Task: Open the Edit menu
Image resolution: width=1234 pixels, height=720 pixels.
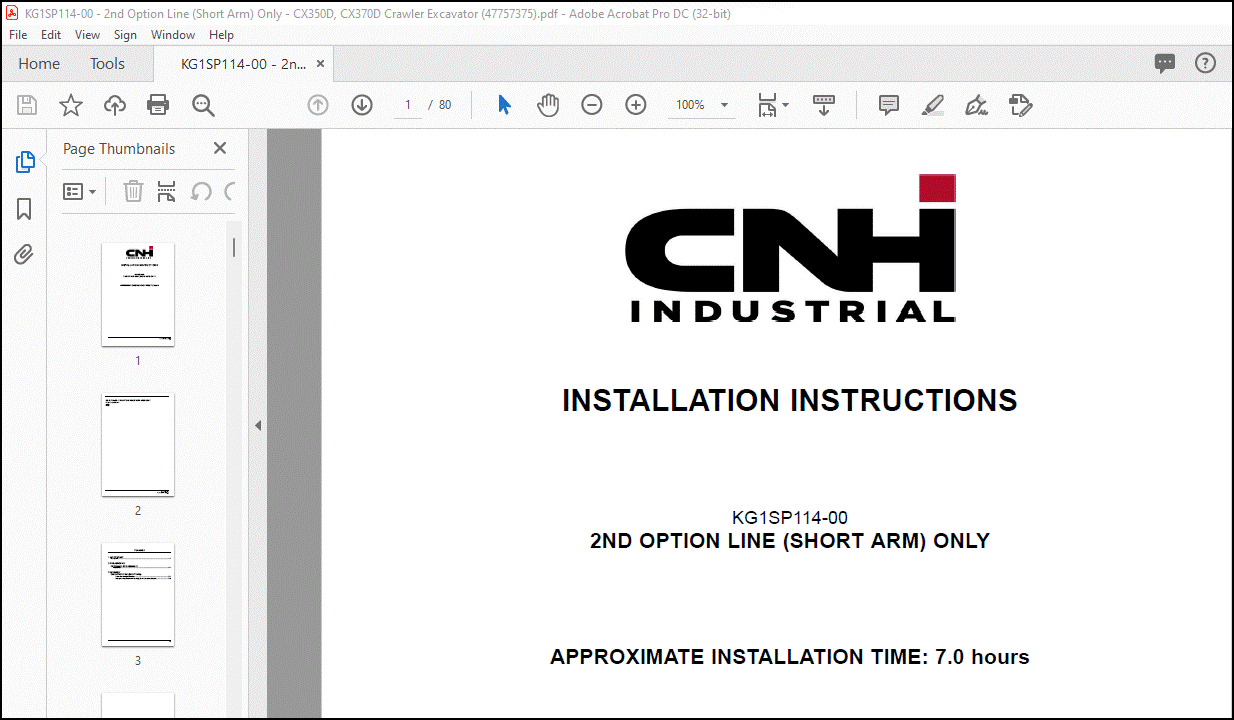Action: [51, 34]
